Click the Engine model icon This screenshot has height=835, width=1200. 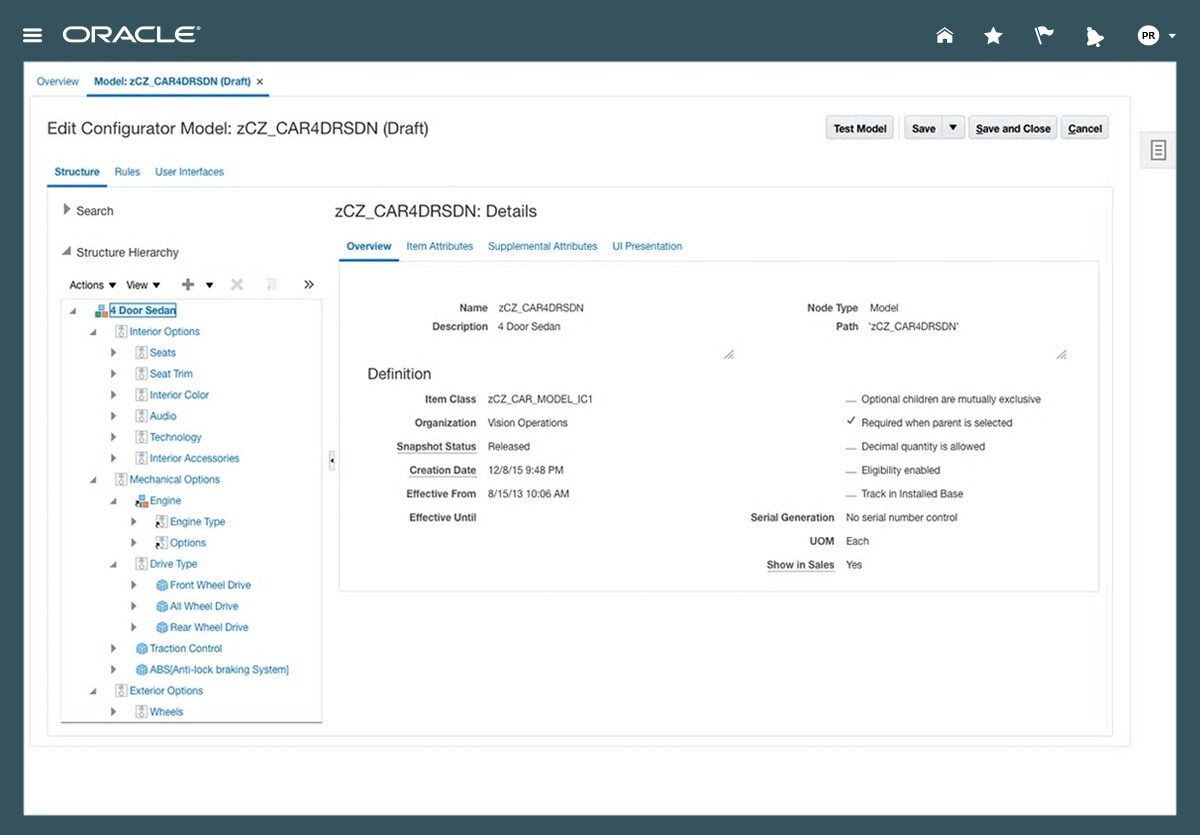[142, 501]
